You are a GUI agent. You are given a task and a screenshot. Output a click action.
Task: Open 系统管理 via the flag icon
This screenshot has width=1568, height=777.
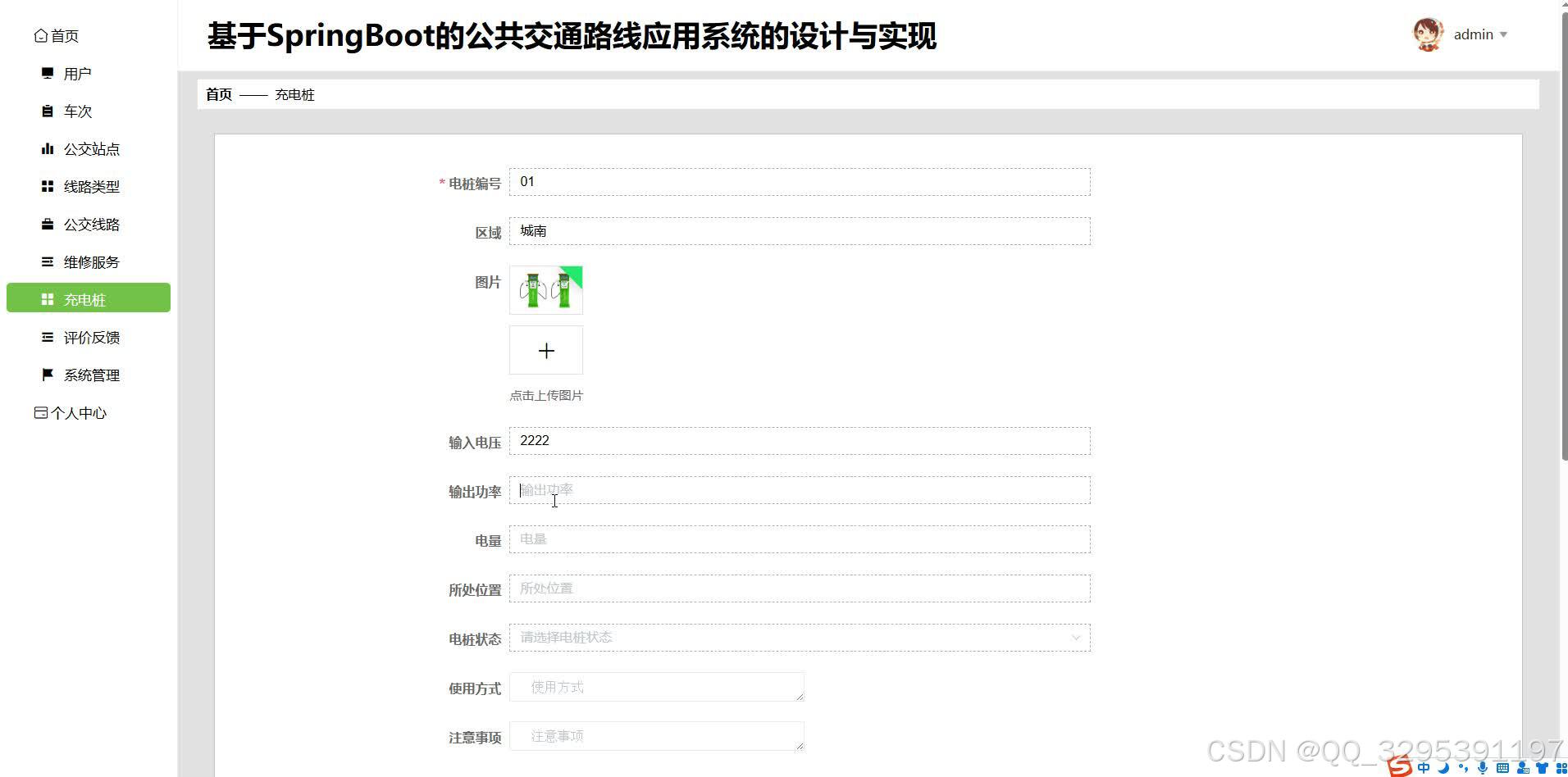click(x=47, y=375)
